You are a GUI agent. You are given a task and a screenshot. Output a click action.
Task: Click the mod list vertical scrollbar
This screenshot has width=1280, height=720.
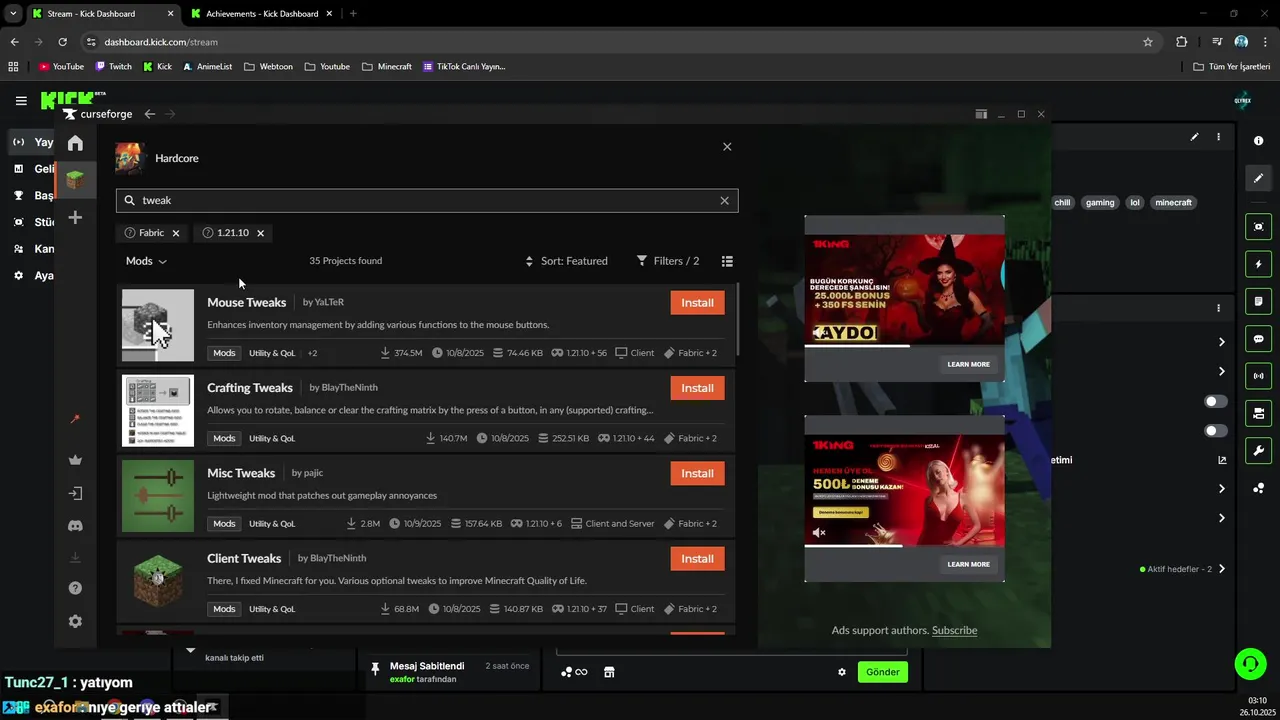click(738, 320)
